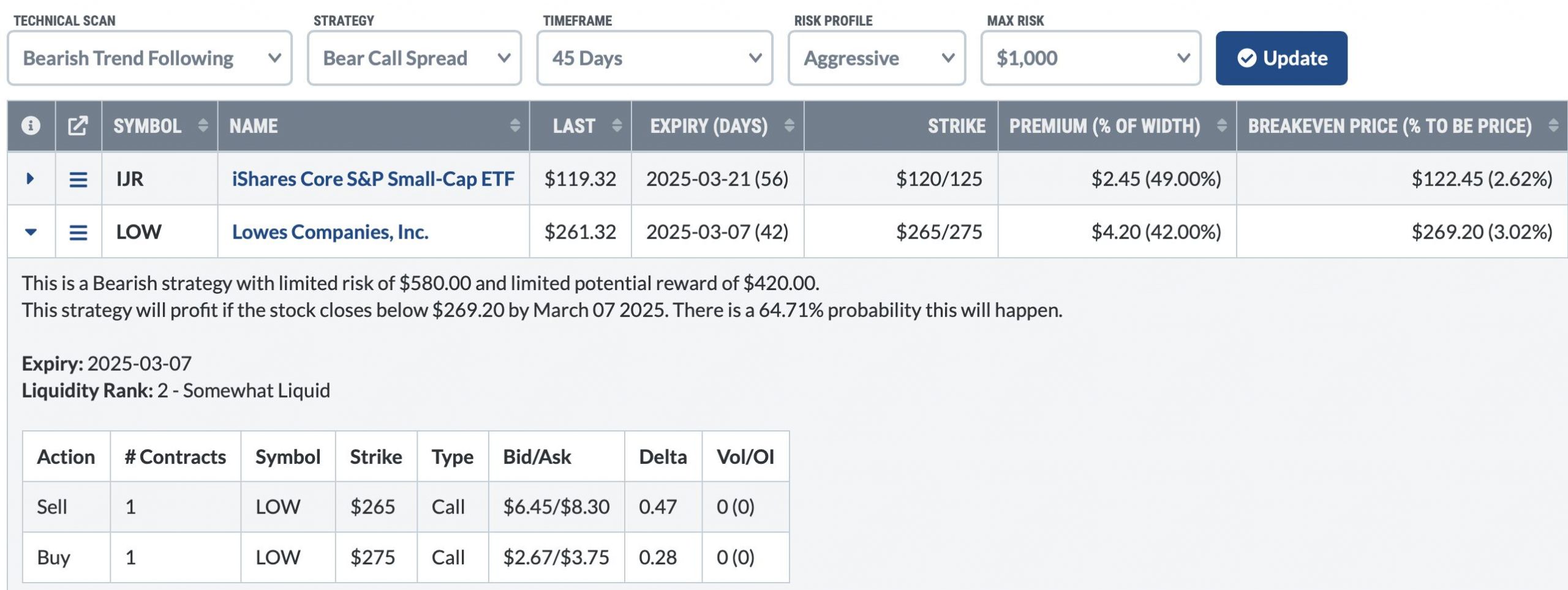This screenshot has width=1568, height=590.
Task: Collapse the LOW row details
Action: (x=31, y=232)
